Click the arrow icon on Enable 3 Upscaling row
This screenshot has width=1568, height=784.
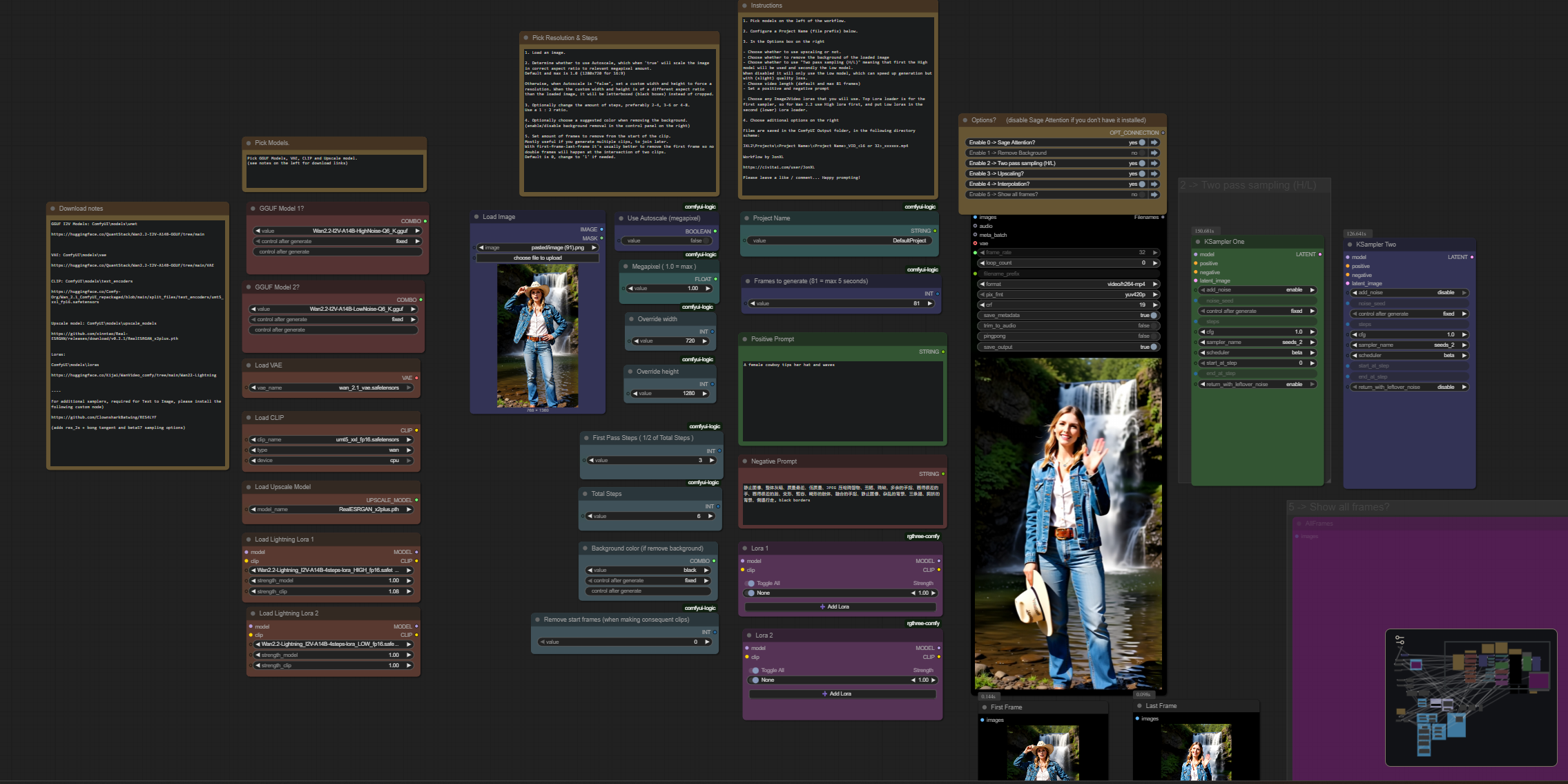1154,174
